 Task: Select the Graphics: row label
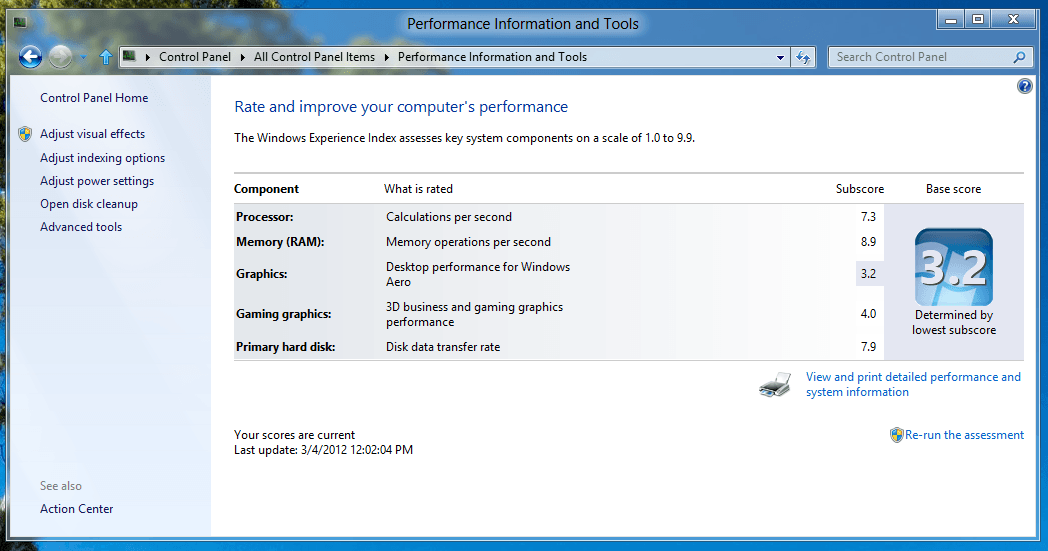pyautogui.click(x=261, y=274)
